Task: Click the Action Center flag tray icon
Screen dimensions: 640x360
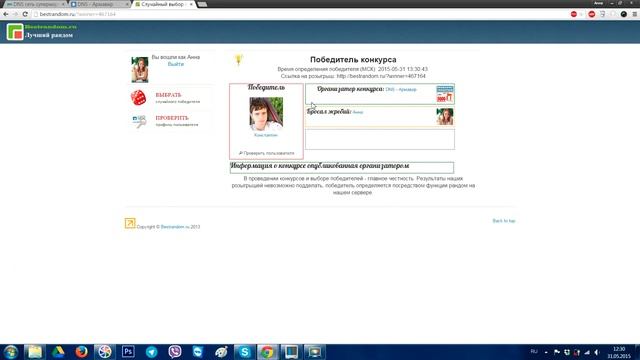Action: [557, 352]
